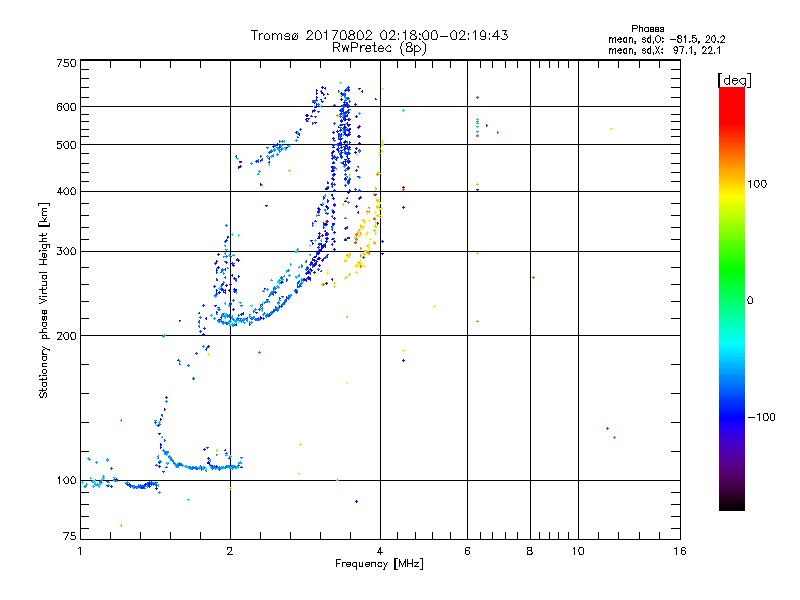Click the x-axis tick label "4"
Image resolution: width=800 pixels, height=600 pixels.
(380, 551)
